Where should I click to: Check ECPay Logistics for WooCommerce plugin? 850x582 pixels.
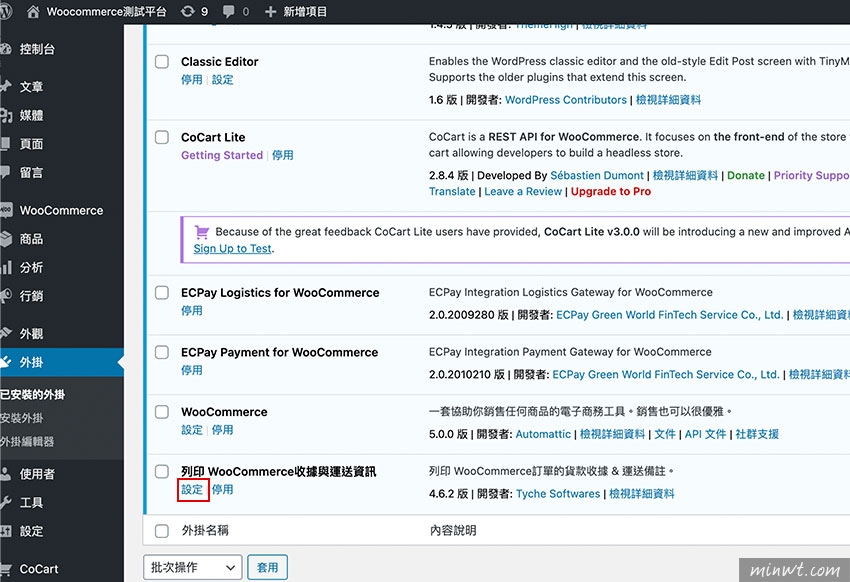(x=162, y=293)
